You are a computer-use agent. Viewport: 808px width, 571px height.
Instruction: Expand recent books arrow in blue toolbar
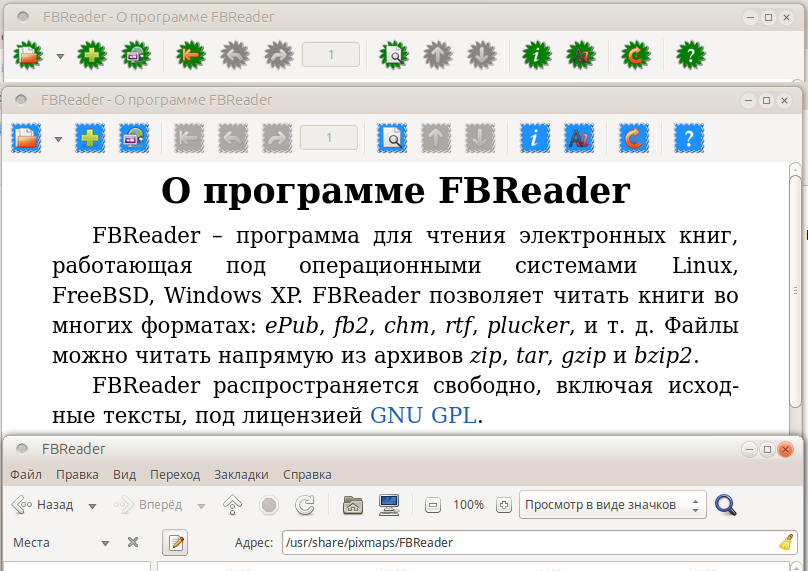coord(58,139)
